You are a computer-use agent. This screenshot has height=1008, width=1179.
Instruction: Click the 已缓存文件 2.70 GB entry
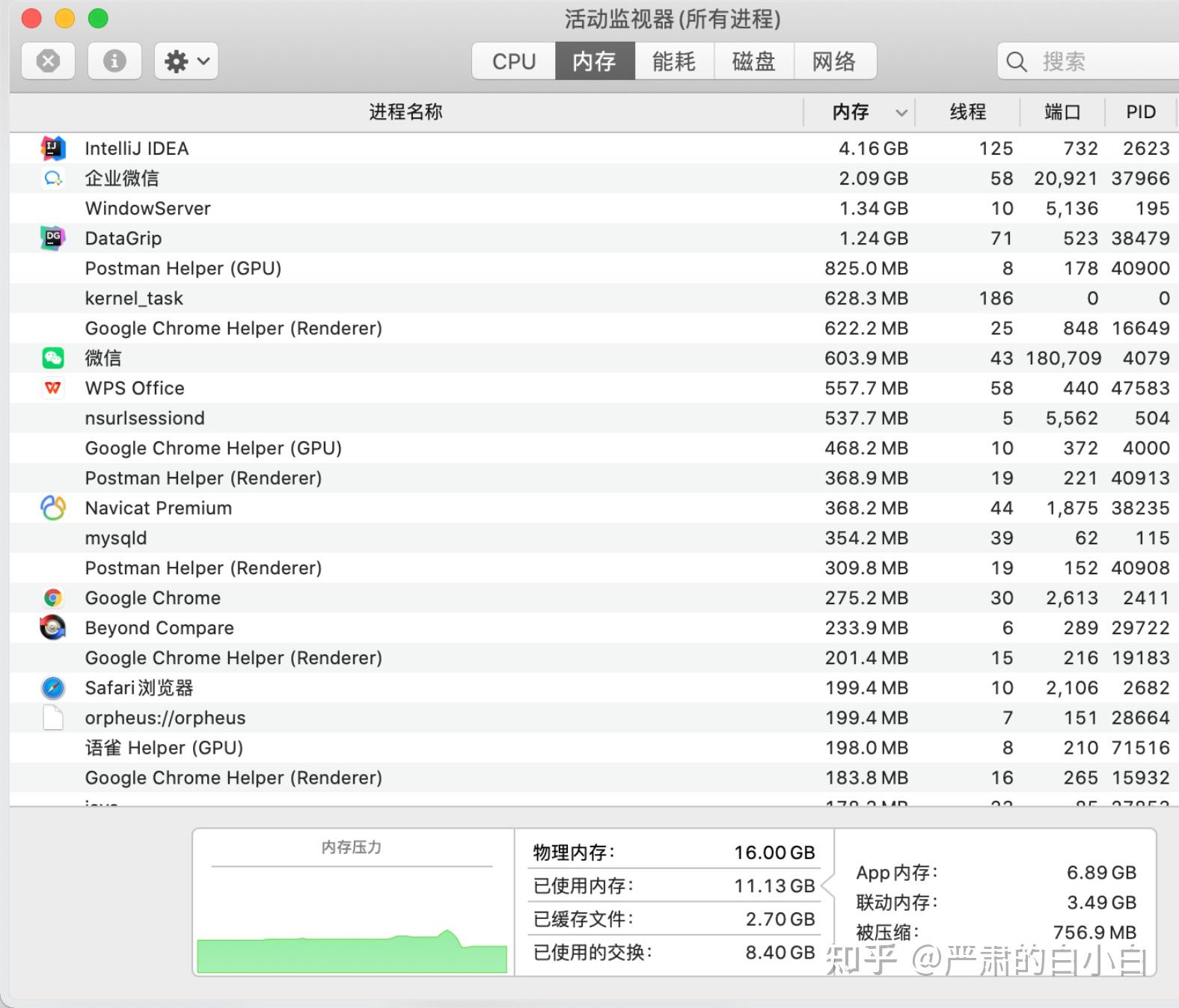[x=673, y=919]
